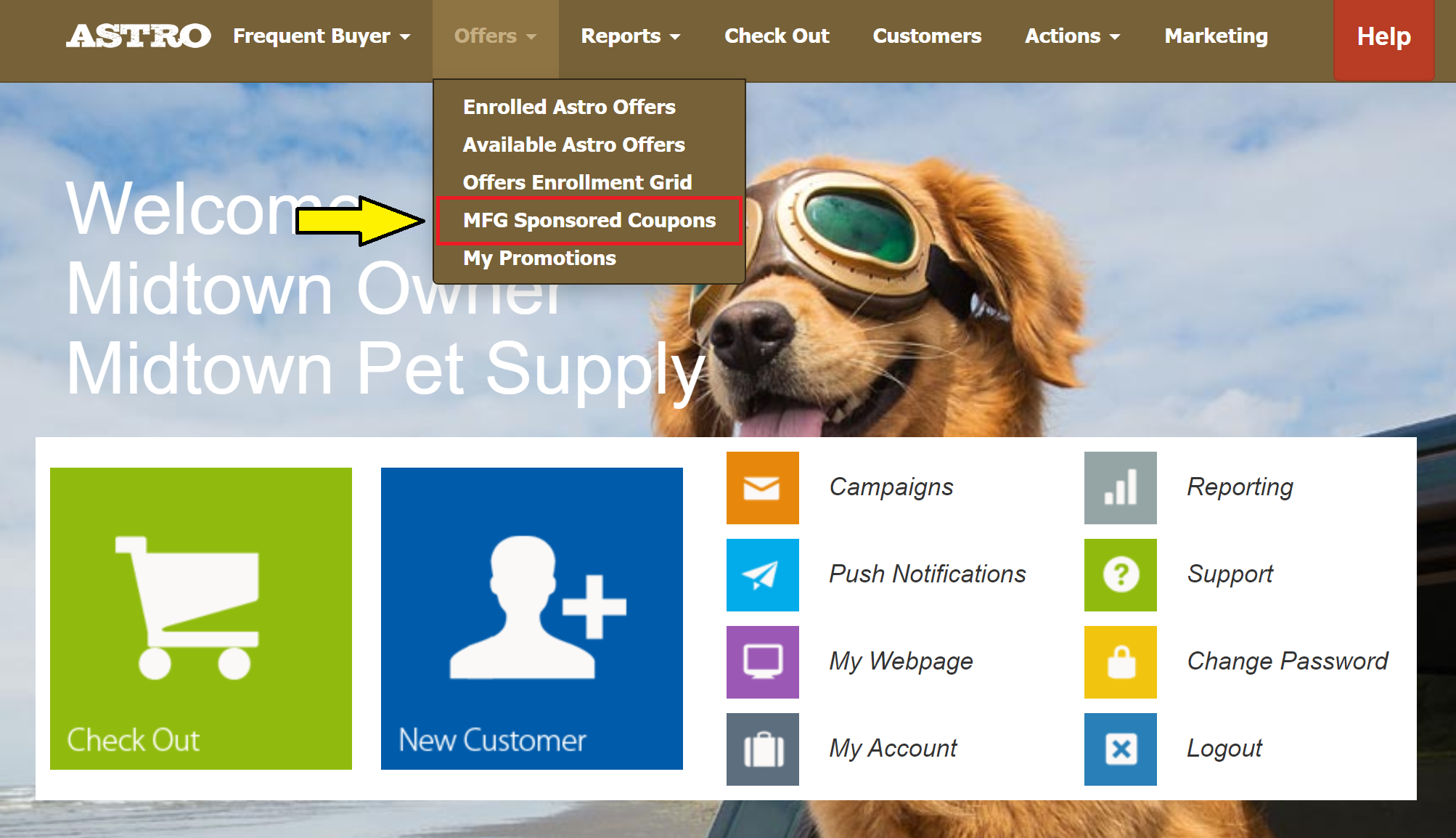The width and height of the screenshot is (1456, 838).
Task: Open My Account via the briefcase icon
Action: pos(761,749)
